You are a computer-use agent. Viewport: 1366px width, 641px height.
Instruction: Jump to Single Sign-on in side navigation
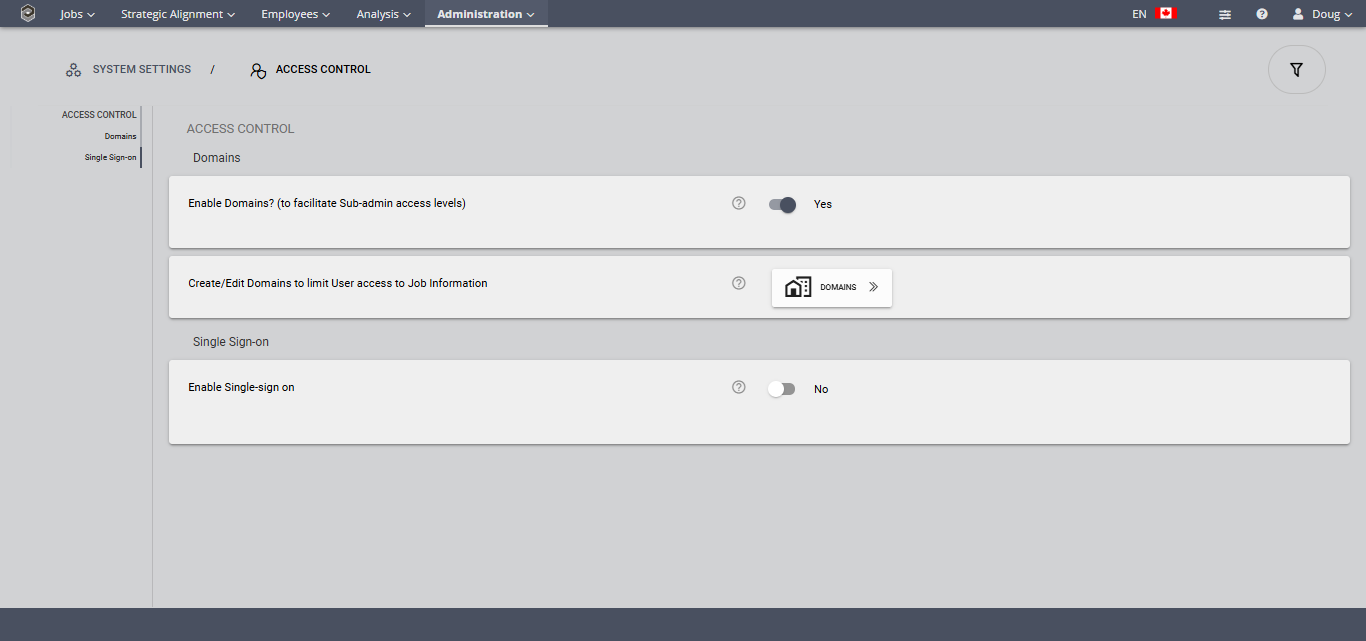(x=110, y=157)
